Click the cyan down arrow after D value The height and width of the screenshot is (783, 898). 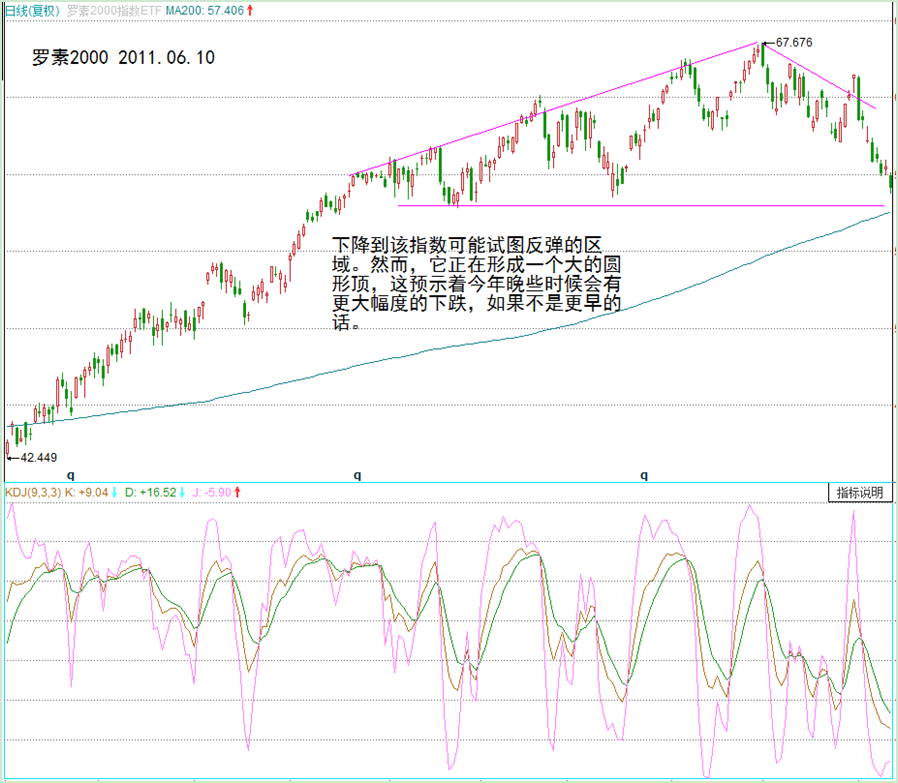click(183, 492)
